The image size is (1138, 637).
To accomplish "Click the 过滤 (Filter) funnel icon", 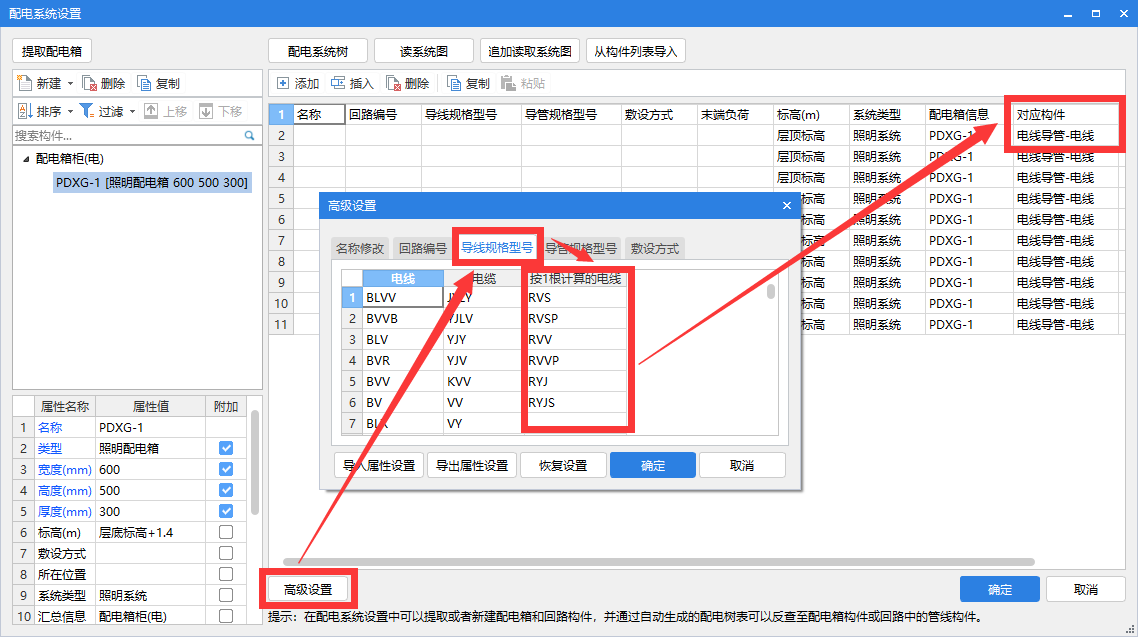I will 87,111.
